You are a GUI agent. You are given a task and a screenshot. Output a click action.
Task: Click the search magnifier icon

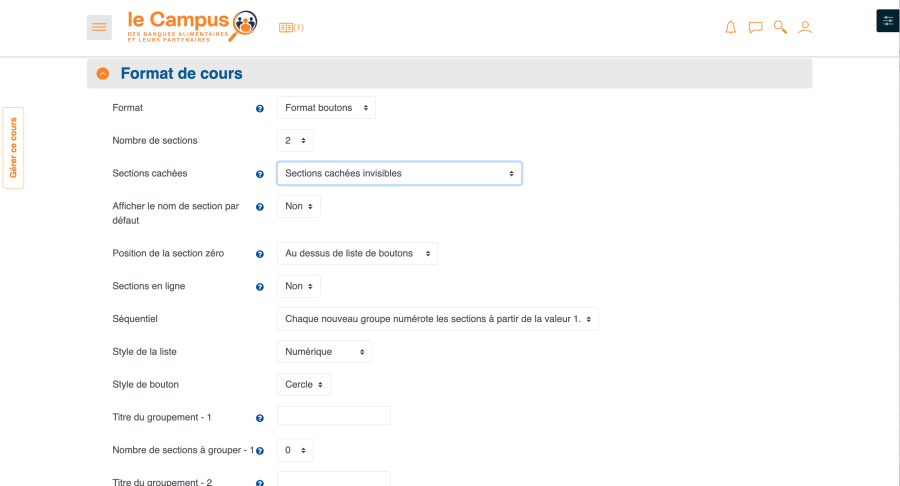click(x=780, y=27)
